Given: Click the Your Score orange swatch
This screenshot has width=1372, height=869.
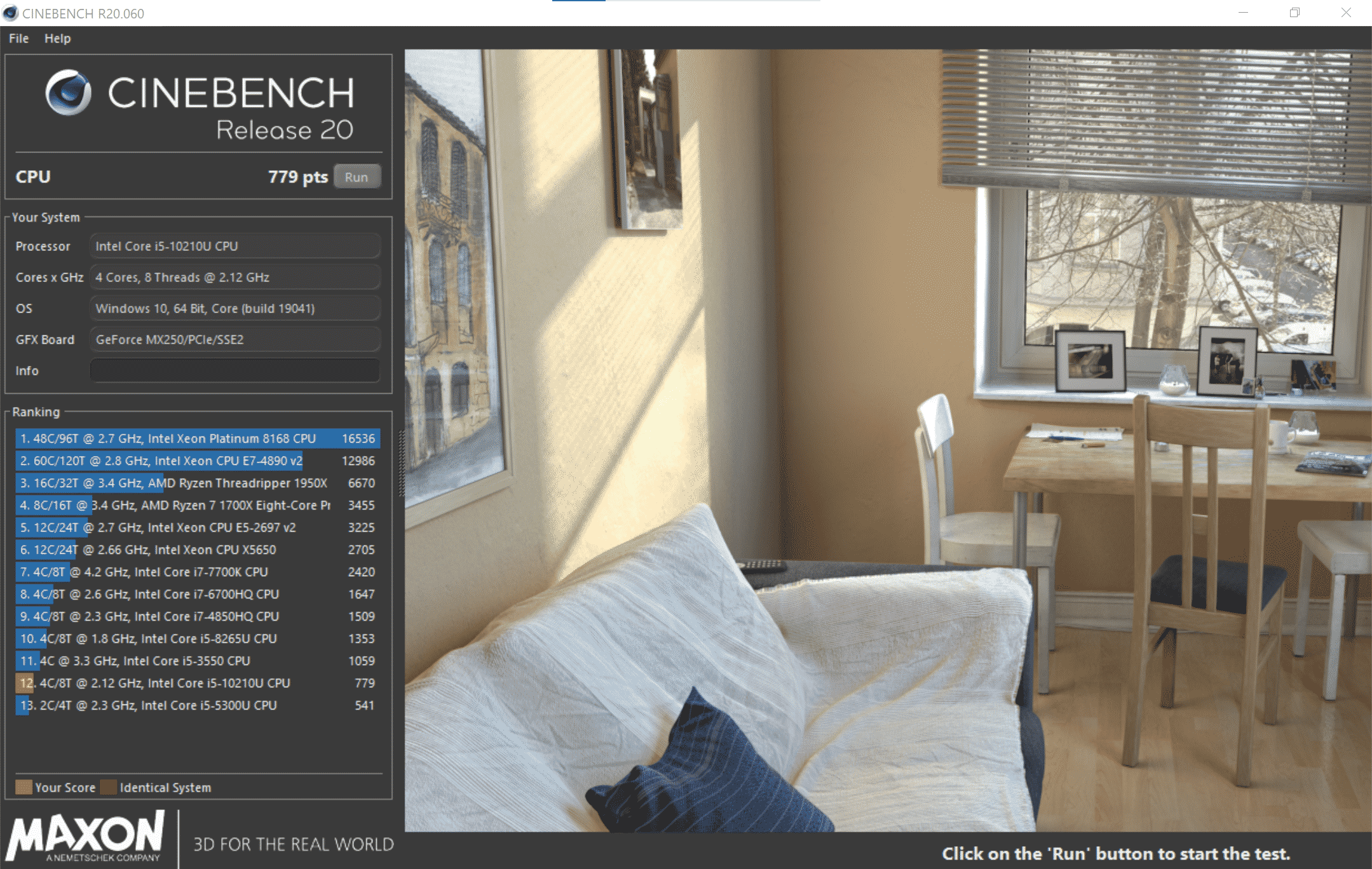Looking at the screenshot, I should click(24, 787).
